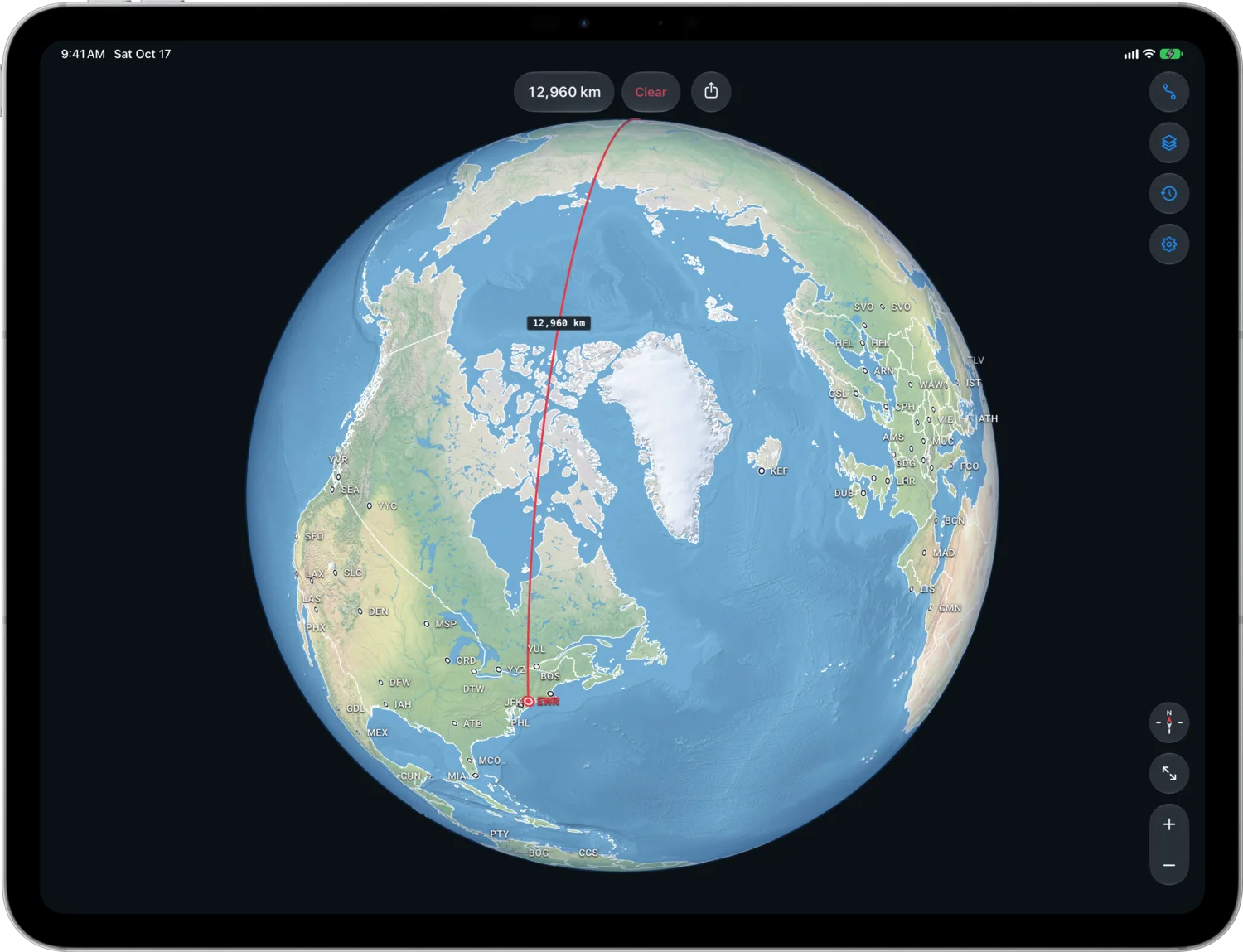The image size is (1243, 952).
Task: Select the DUB airport marker
Action: 863,493
